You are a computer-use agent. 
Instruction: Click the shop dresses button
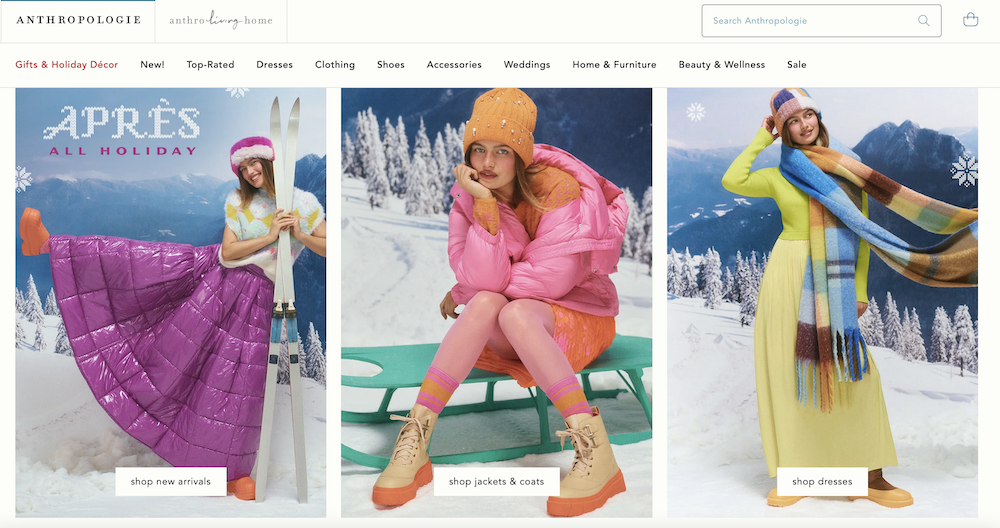(x=822, y=481)
